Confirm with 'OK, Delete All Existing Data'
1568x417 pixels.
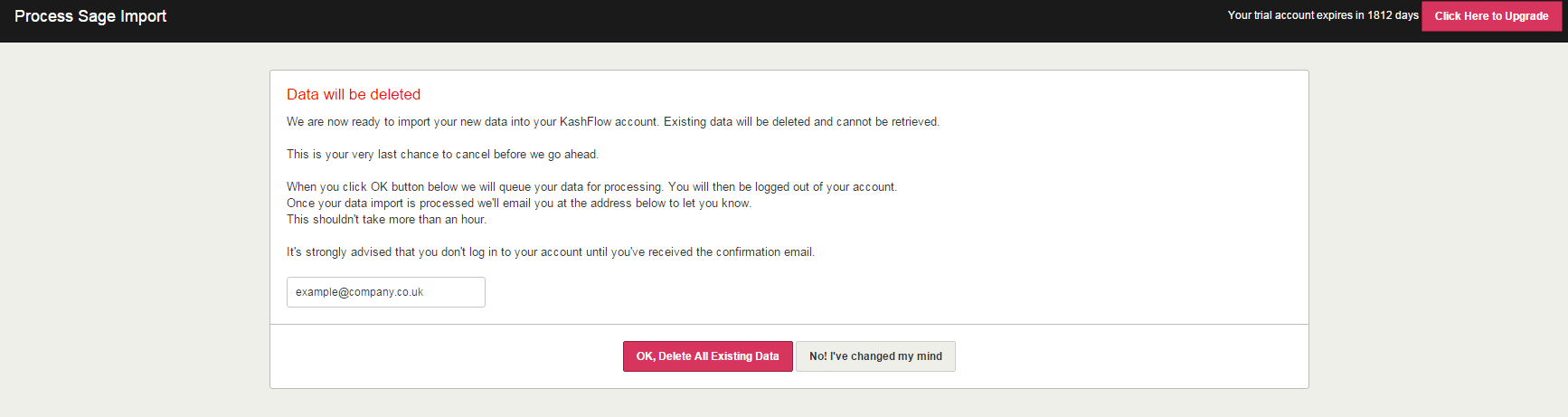(707, 356)
